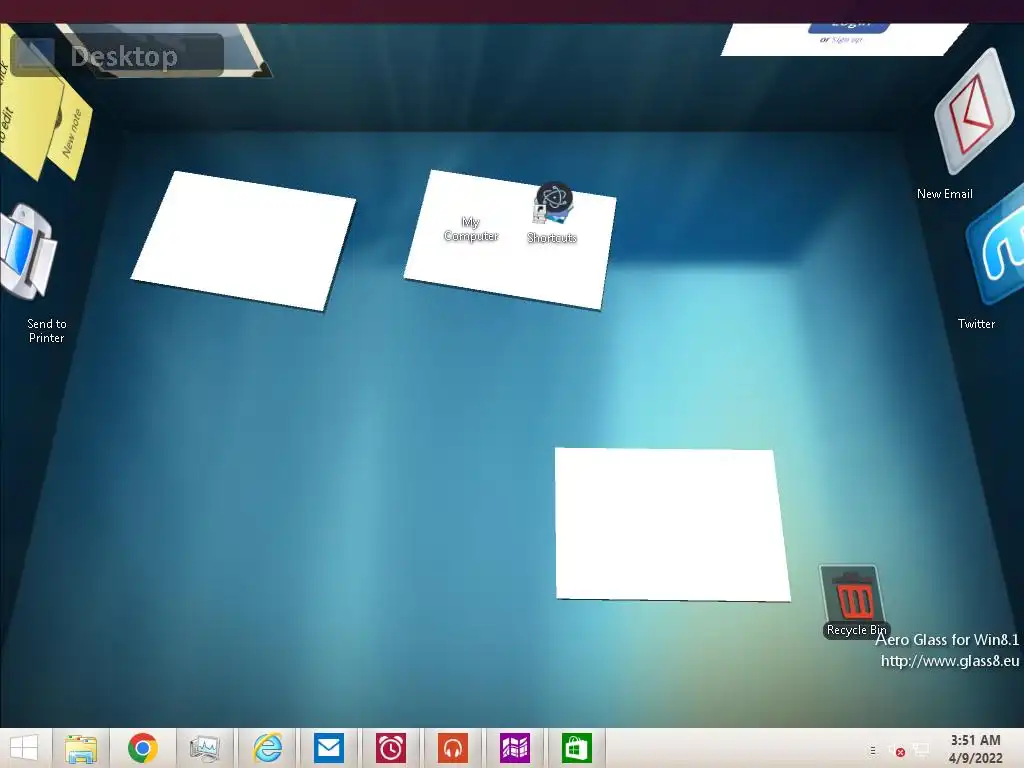This screenshot has height=768, width=1024.
Task: Select the blank white sheet beside My Computer
Action: point(244,240)
